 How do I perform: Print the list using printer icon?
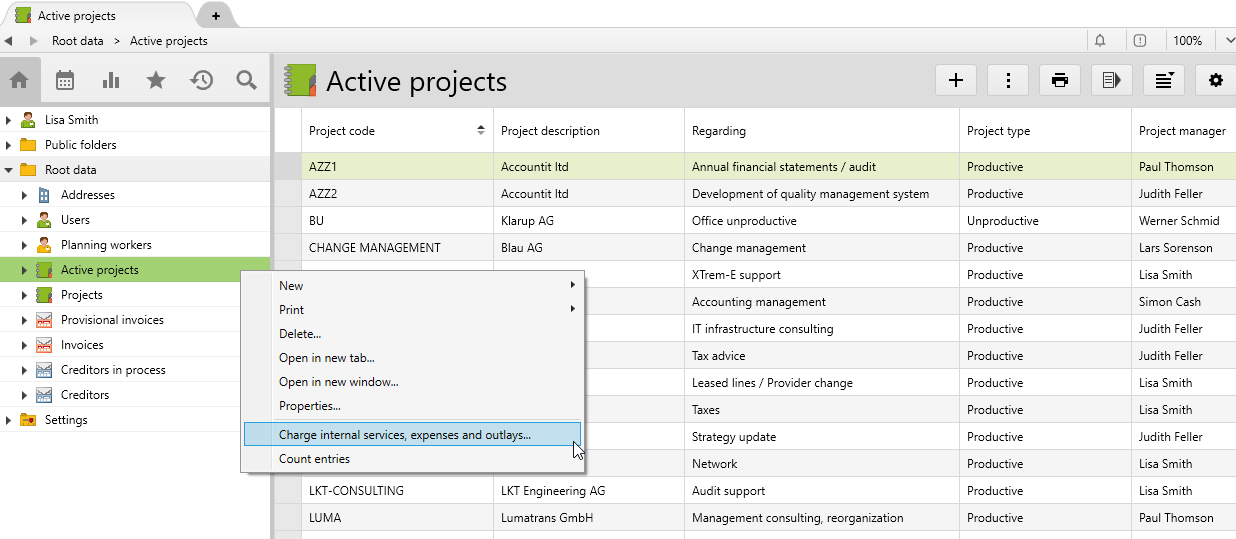[1060, 81]
